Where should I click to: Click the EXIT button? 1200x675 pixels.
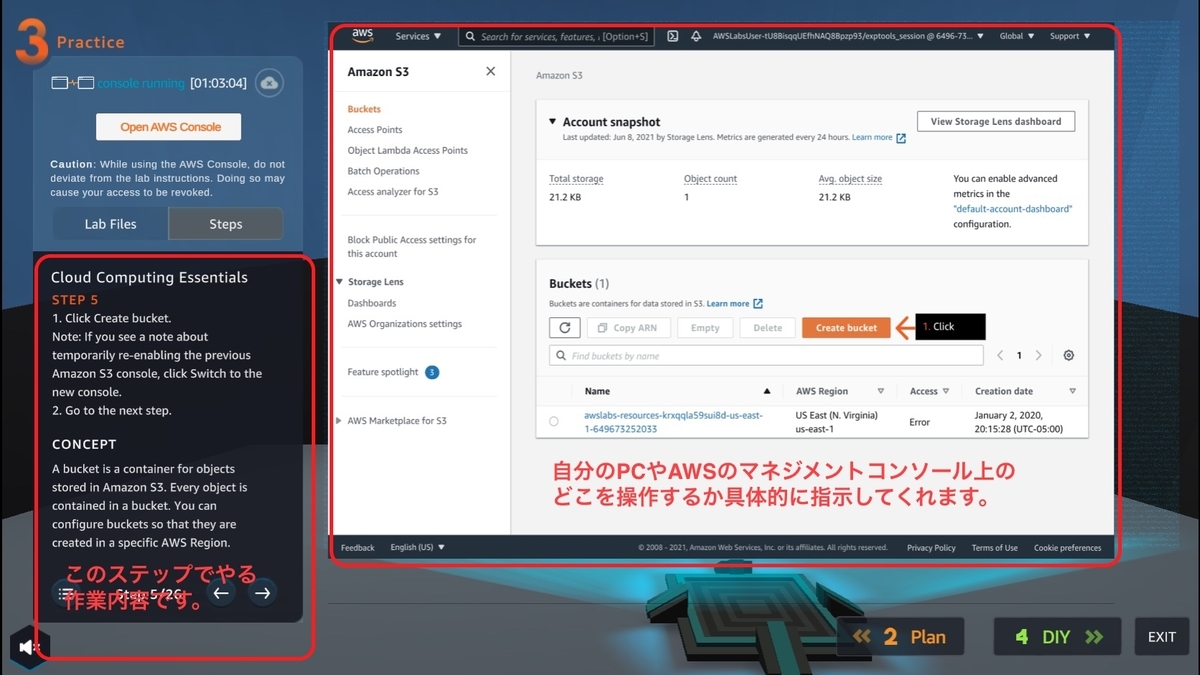pos(1162,637)
